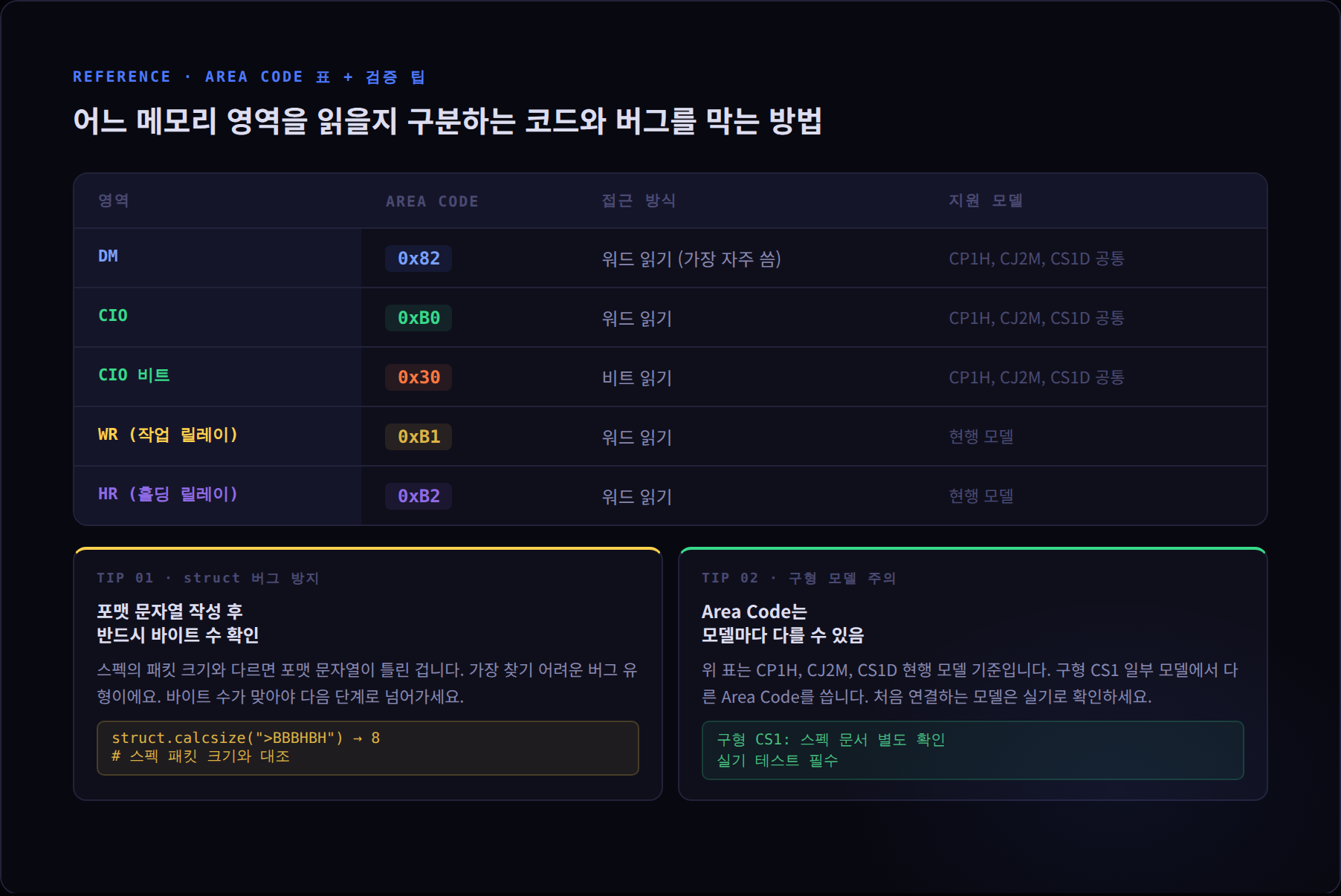The height and width of the screenshot is (896, 1341).
Task: Click the TIP 02 구형 모델 주의 label
Action: pyautogui.click(x=799, y=578)
